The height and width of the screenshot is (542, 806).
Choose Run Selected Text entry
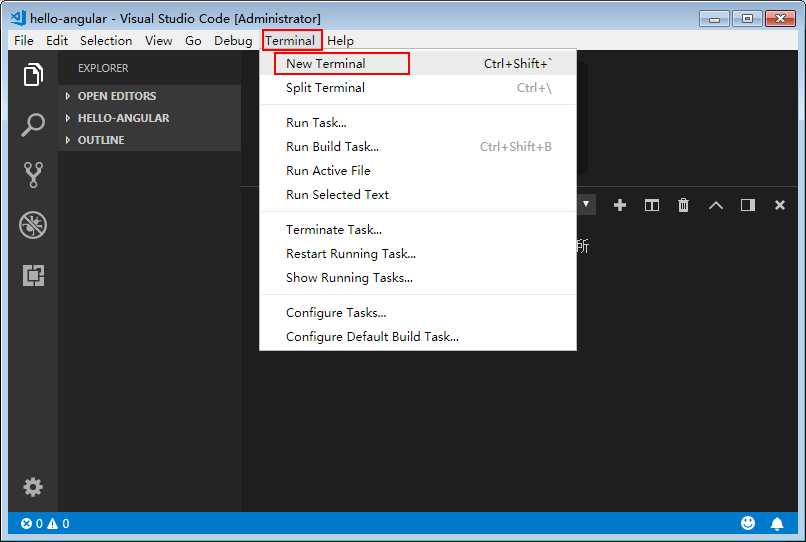click(x=418, y=194)
